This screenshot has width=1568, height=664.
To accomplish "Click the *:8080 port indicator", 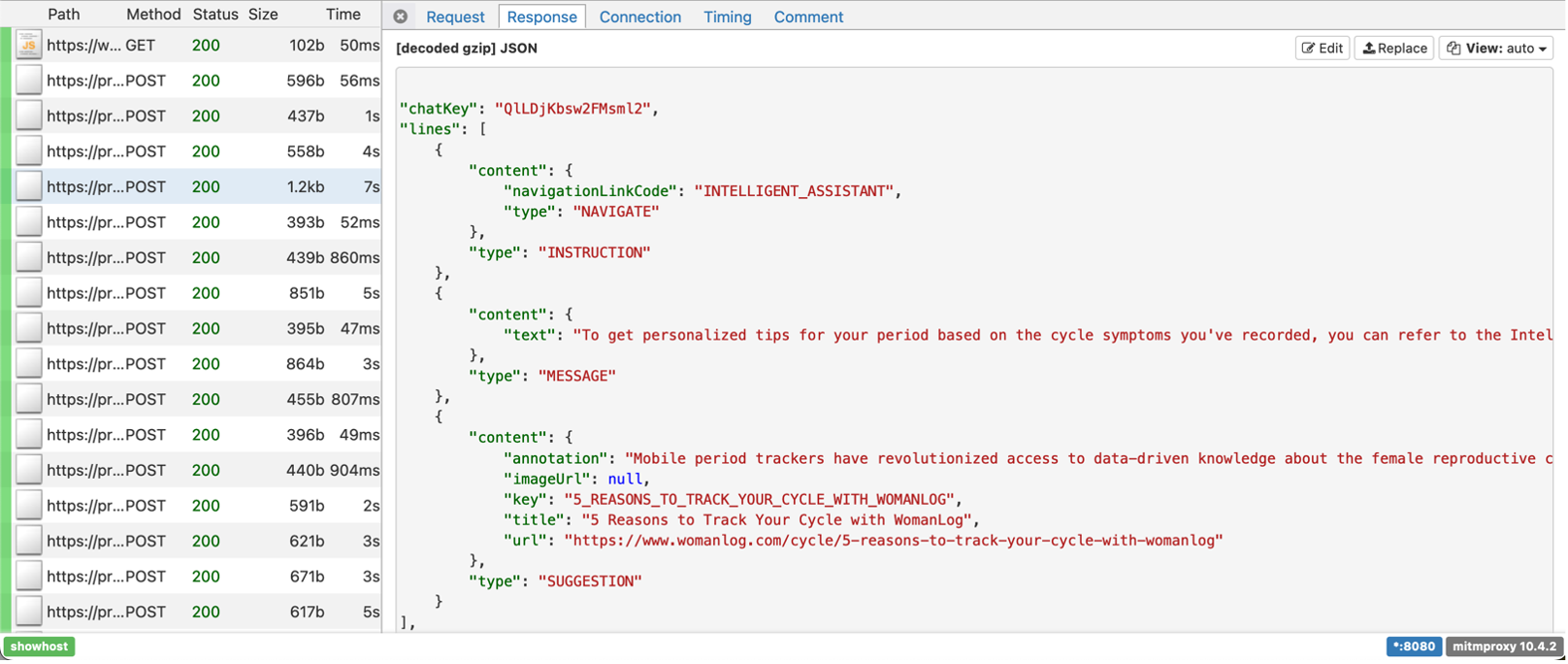I will click(x=1413, y=647).
